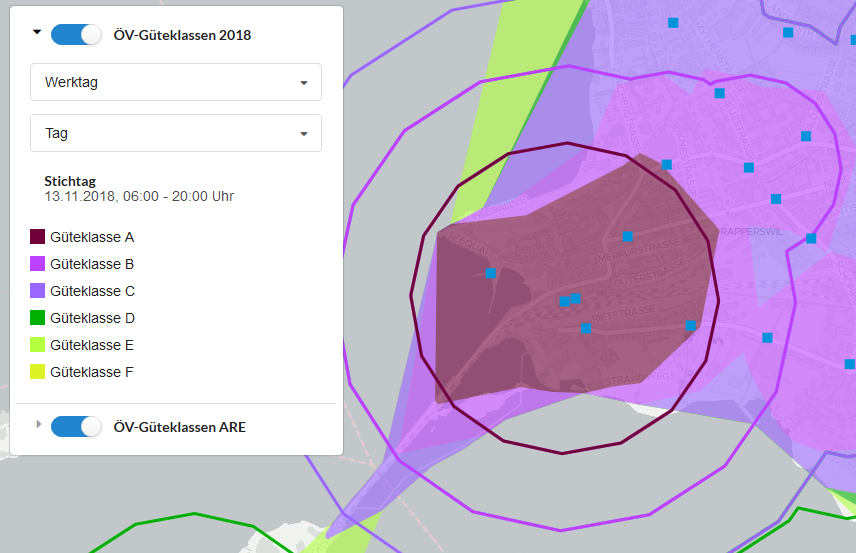This screenshot has height=553, width=856.
Task: Toggle the ÖV-Güteklassen 2018 layer switch
Action: [77, 34]
